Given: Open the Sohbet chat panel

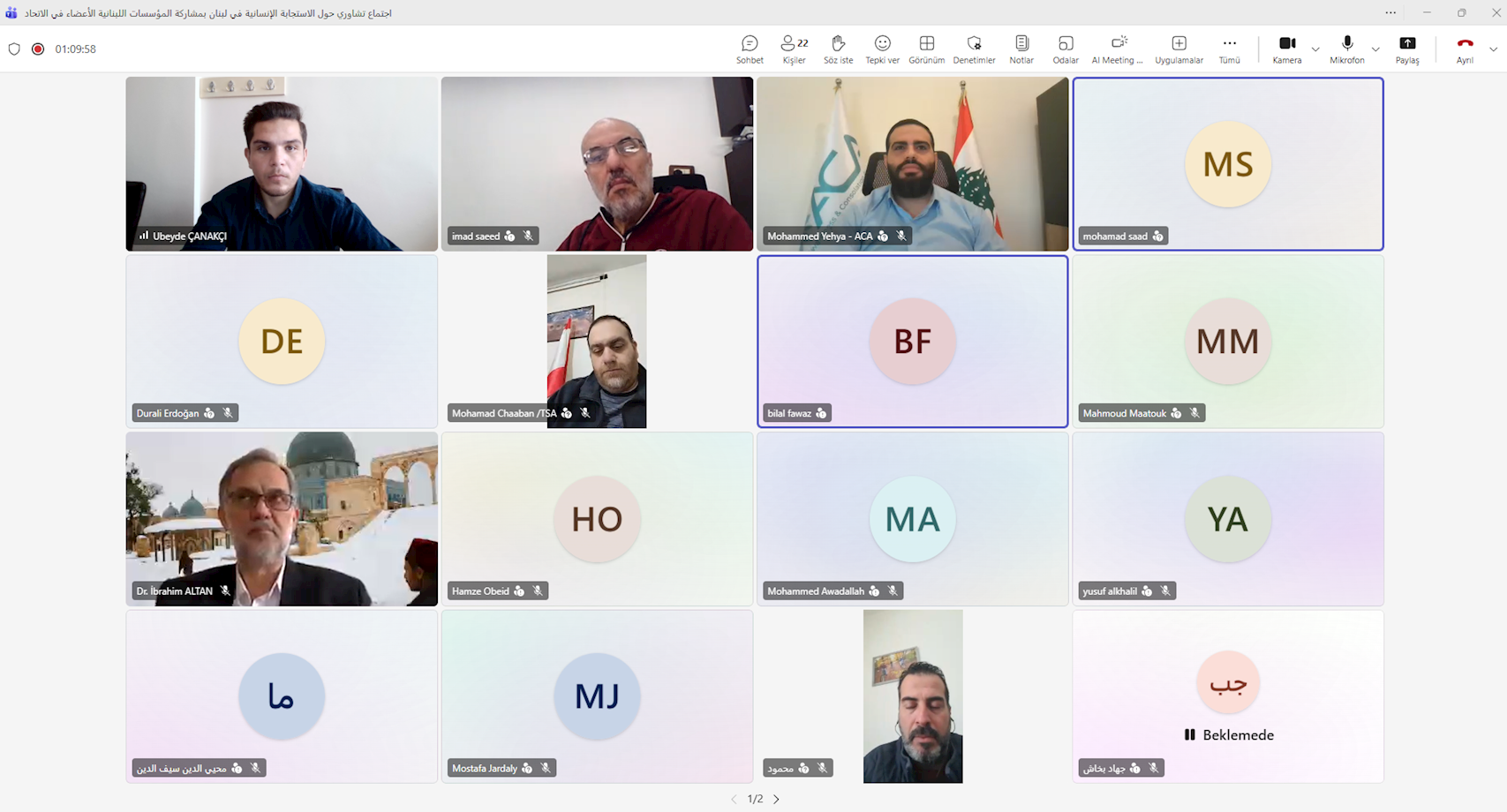Looking at the screenshot, I should pyautogui.click(x=750, y=49).
